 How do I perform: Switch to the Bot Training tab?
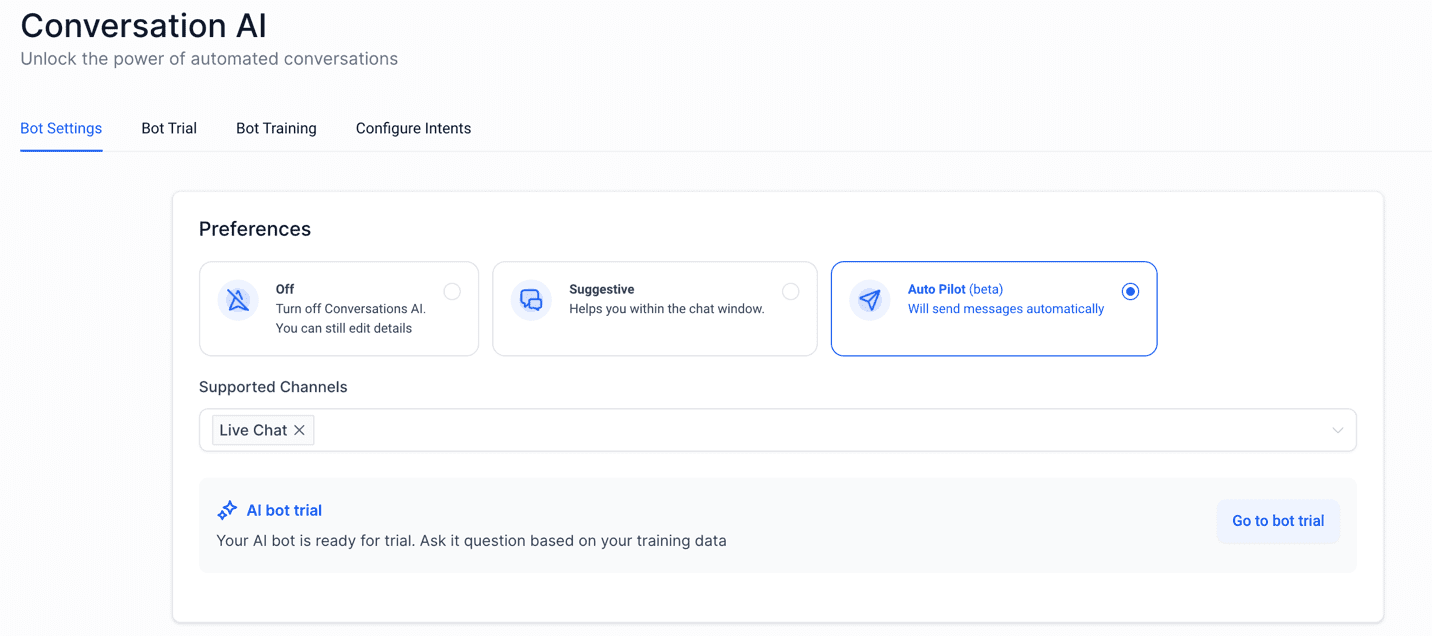point(276,128)
